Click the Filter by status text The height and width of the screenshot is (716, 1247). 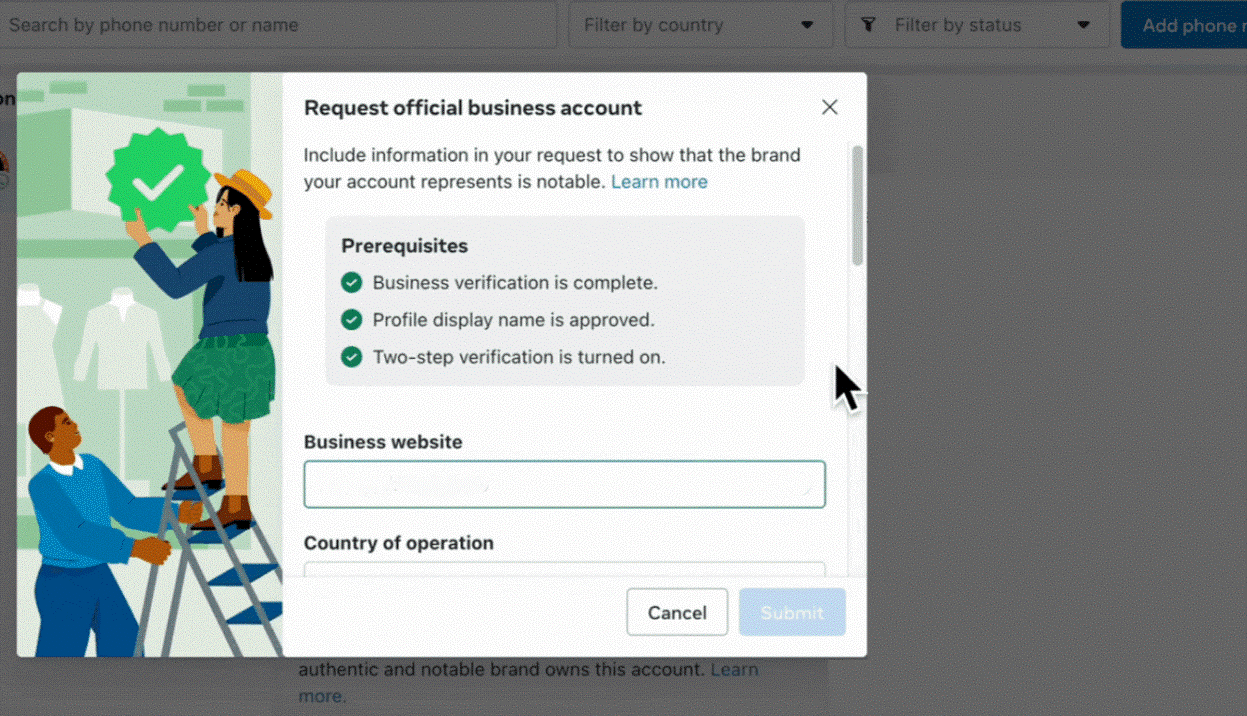coord(958,25)
